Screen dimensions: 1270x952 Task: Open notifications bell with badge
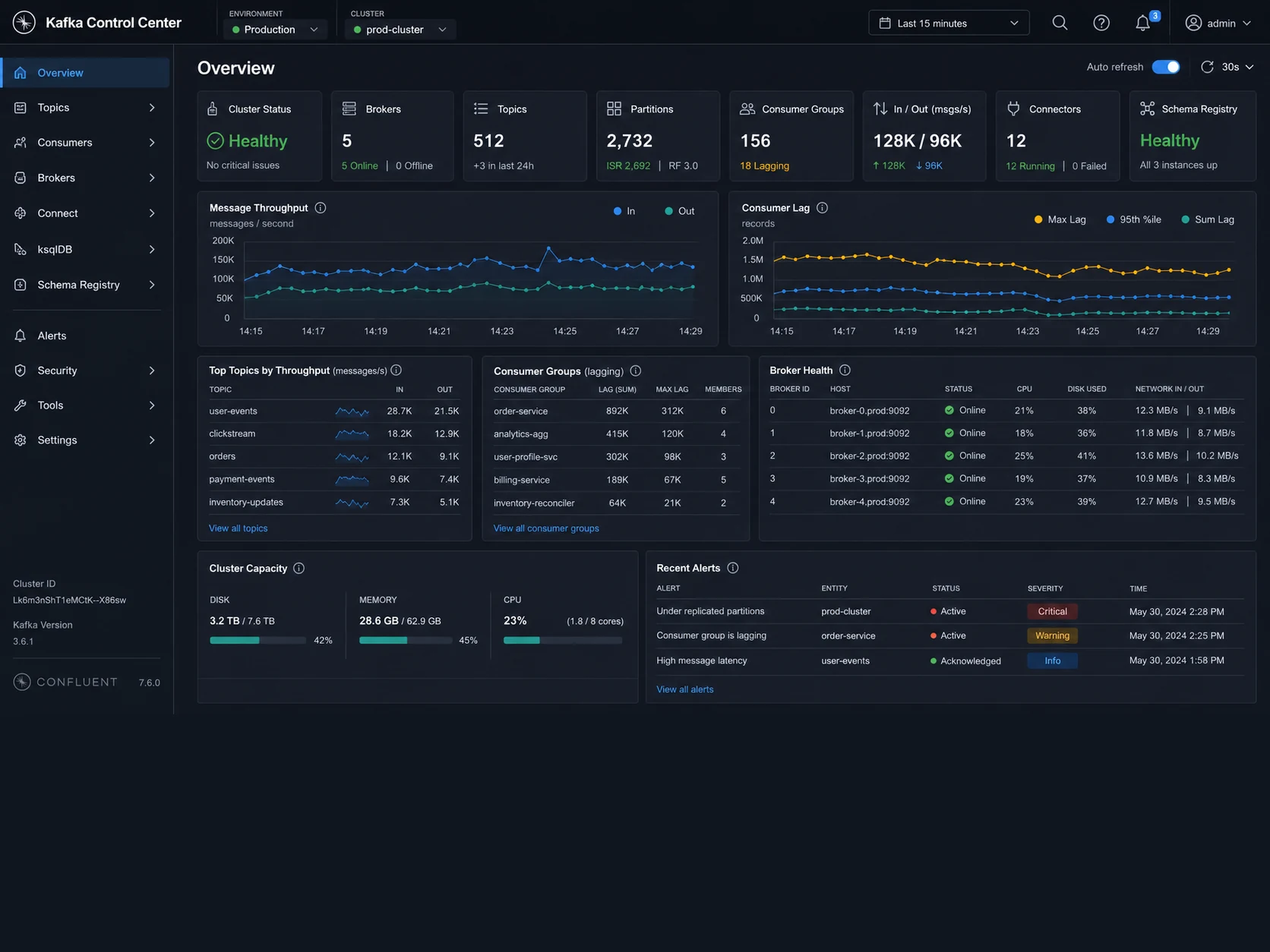pos(1144,22)
